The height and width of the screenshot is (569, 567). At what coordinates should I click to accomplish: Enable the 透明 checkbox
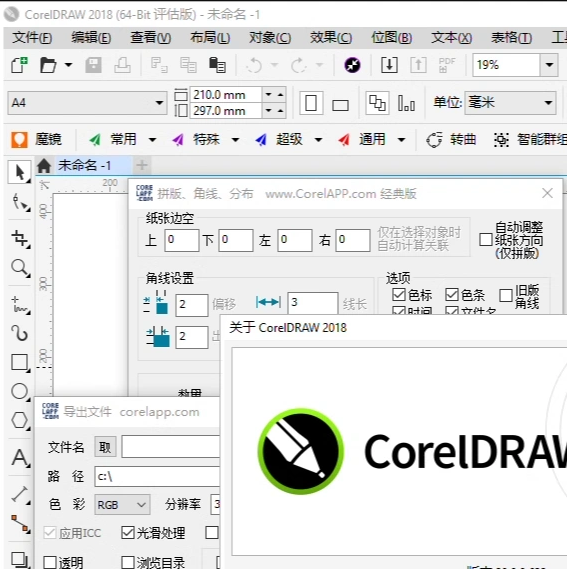coord(49,563)
